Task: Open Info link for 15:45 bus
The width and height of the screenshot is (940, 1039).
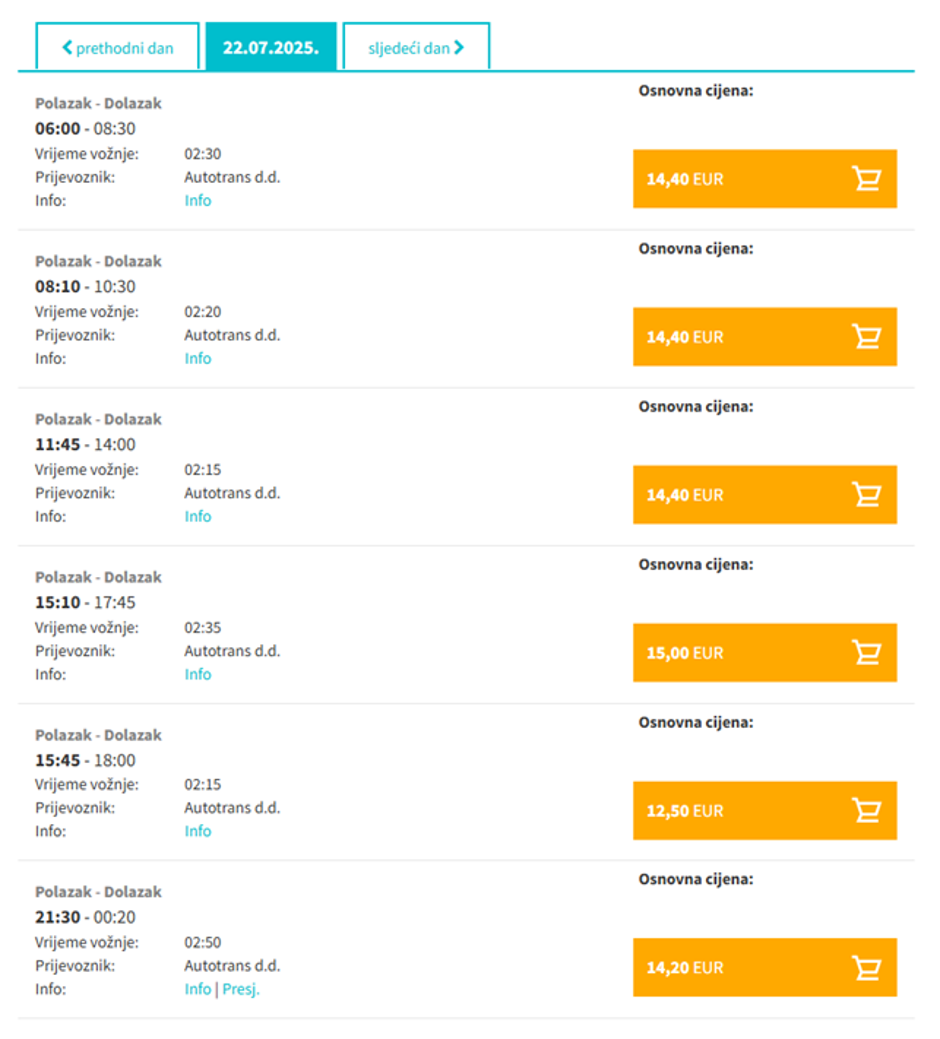Action: tap(197, 831)
